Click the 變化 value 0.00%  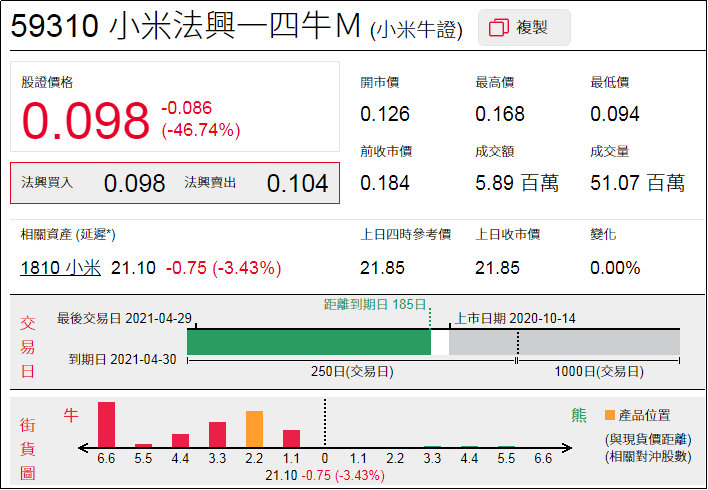click(615, 268)
